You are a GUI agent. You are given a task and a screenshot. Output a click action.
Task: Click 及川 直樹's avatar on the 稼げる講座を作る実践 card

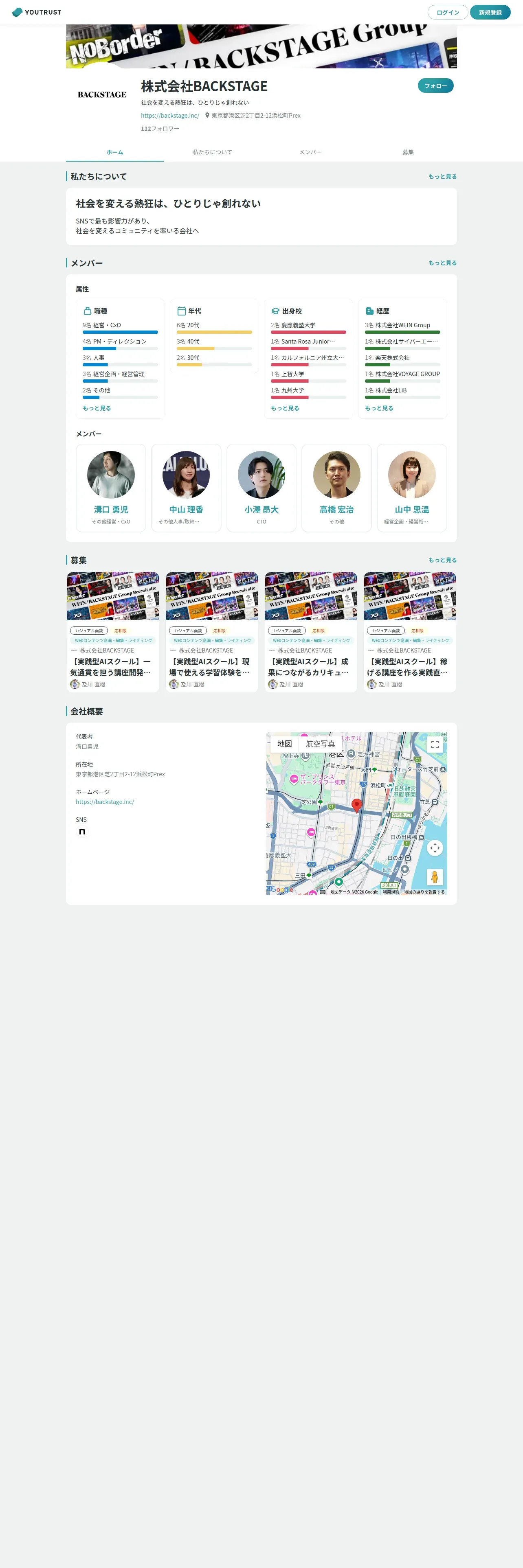pos(371,685)
